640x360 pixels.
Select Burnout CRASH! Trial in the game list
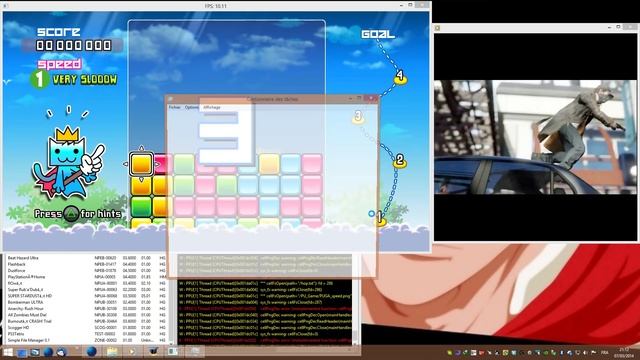tap(87, 321)
